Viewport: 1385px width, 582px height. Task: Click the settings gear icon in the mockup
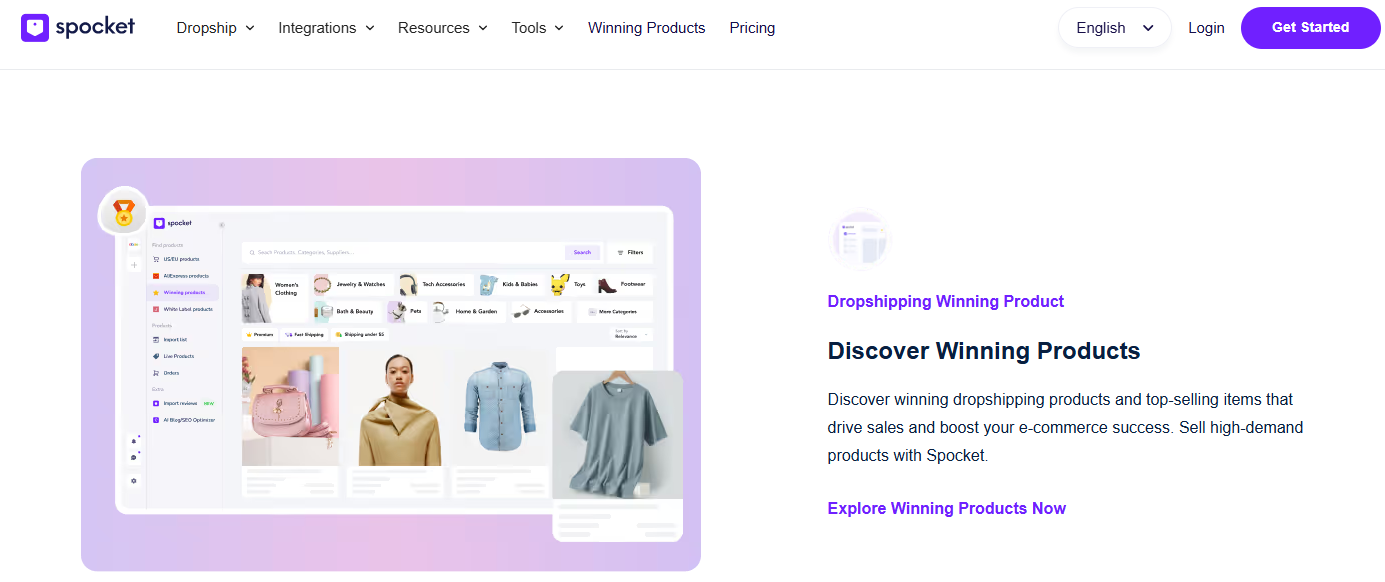[x=134, y=481]
